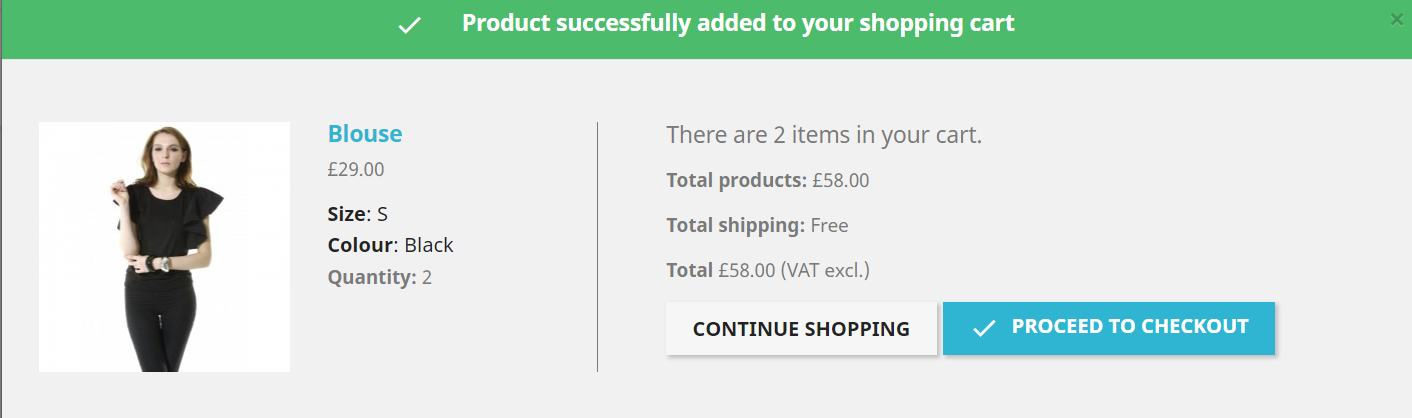Click the Total products label
This screenshot has width=1412, height=418.
coord(736,181)
